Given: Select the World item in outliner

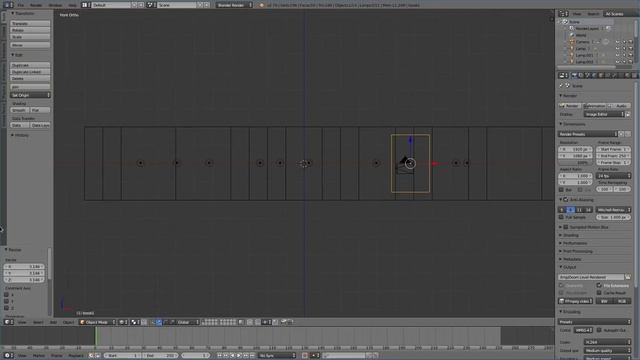Looking at the screenshot, I should pyautogui.click(x=581, y=35).
